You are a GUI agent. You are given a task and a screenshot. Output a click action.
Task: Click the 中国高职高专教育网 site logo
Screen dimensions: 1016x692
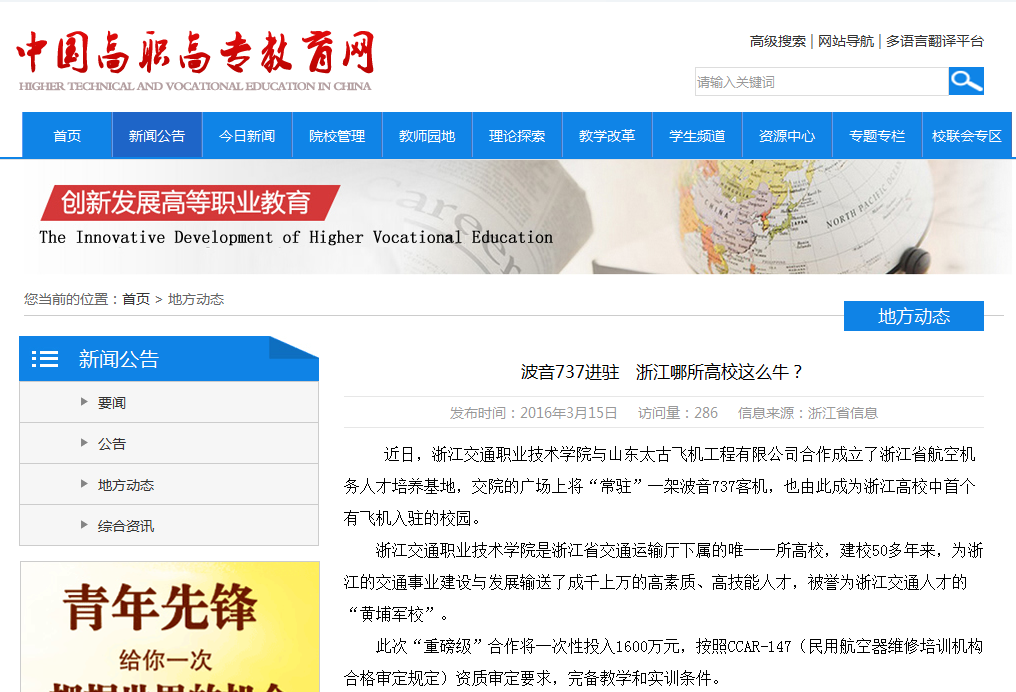pos(195,60)
